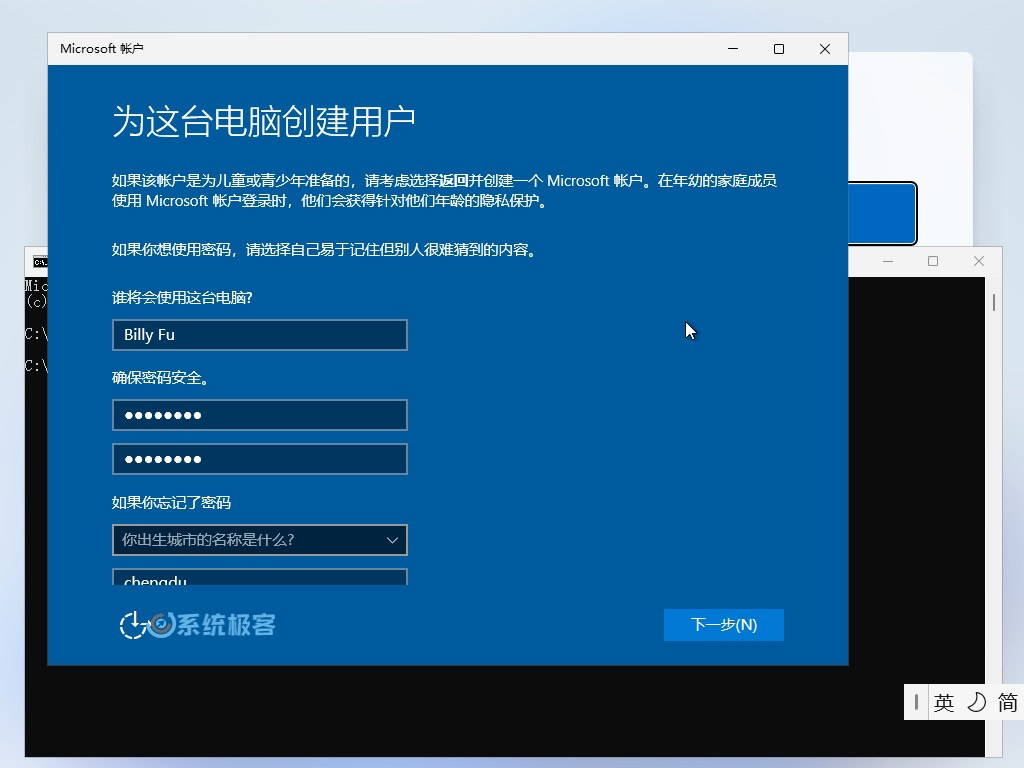Click the heading 为这台电脑创建用户
This screenshot has width=1024, height=768.
pyautogui.click(x=264, y=121)
